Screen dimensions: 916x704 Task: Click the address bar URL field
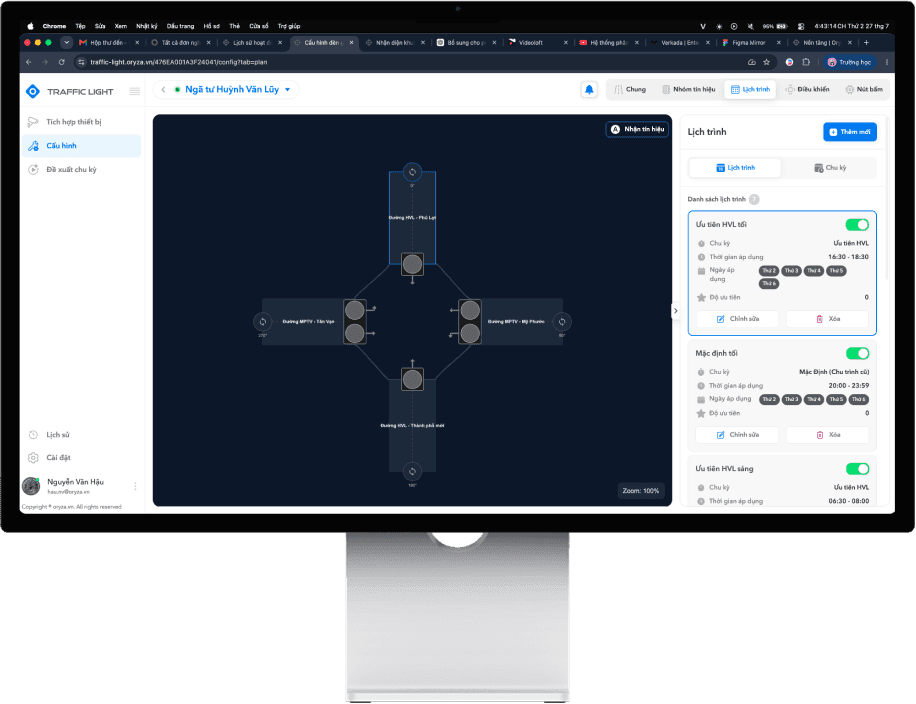pos(409,62)
